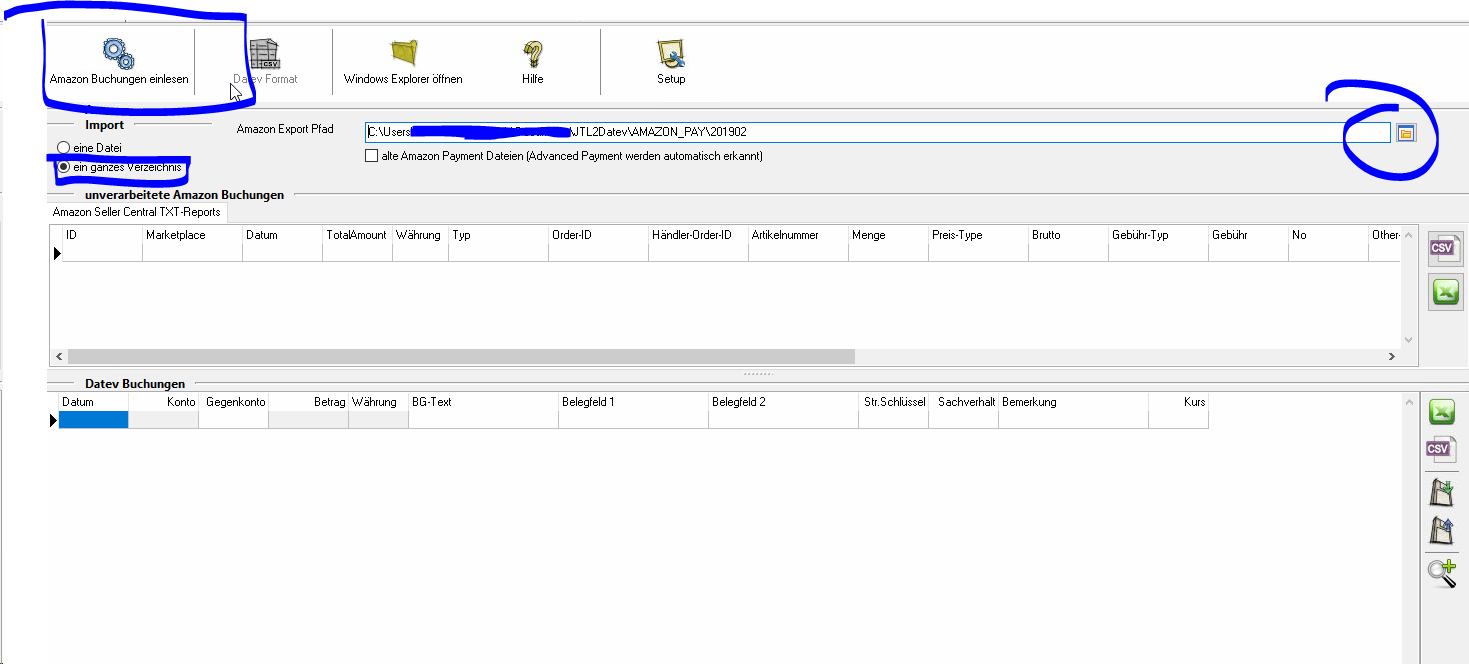Click right arrow of Amazon grid scrollbar

tap(1391, 357)
